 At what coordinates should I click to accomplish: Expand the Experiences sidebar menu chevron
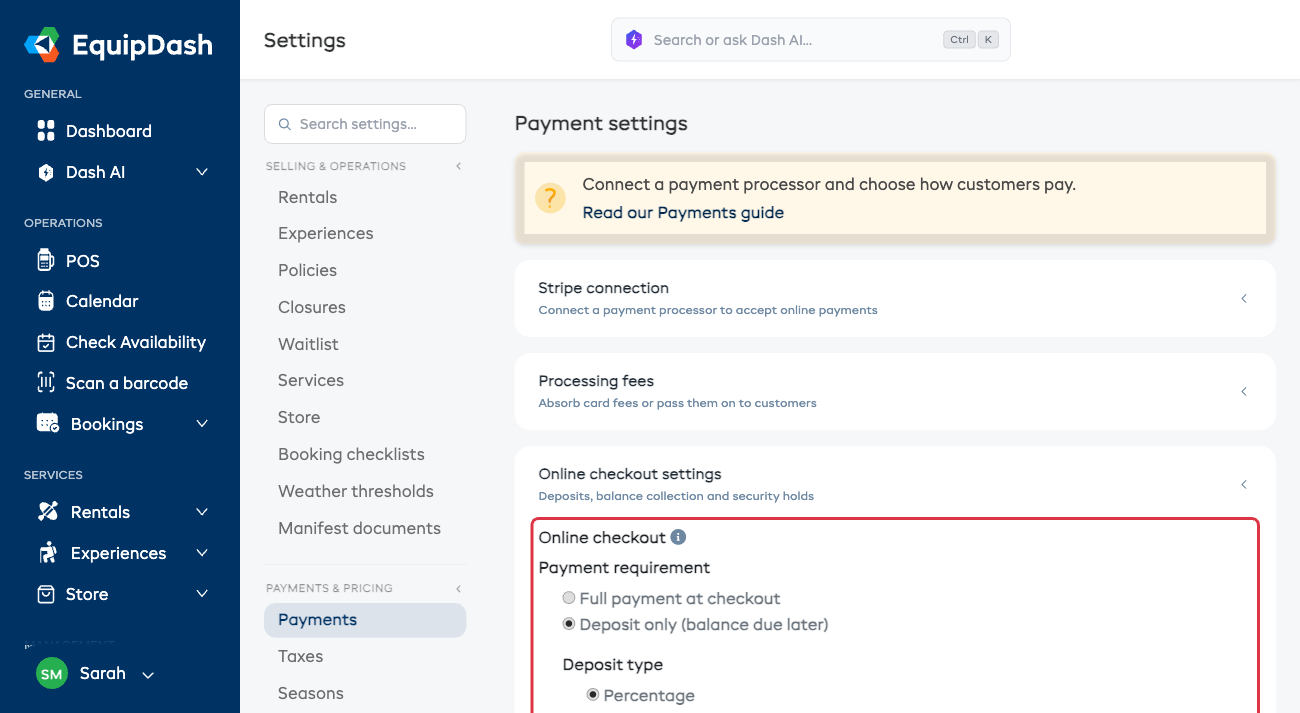pos(202,553)
